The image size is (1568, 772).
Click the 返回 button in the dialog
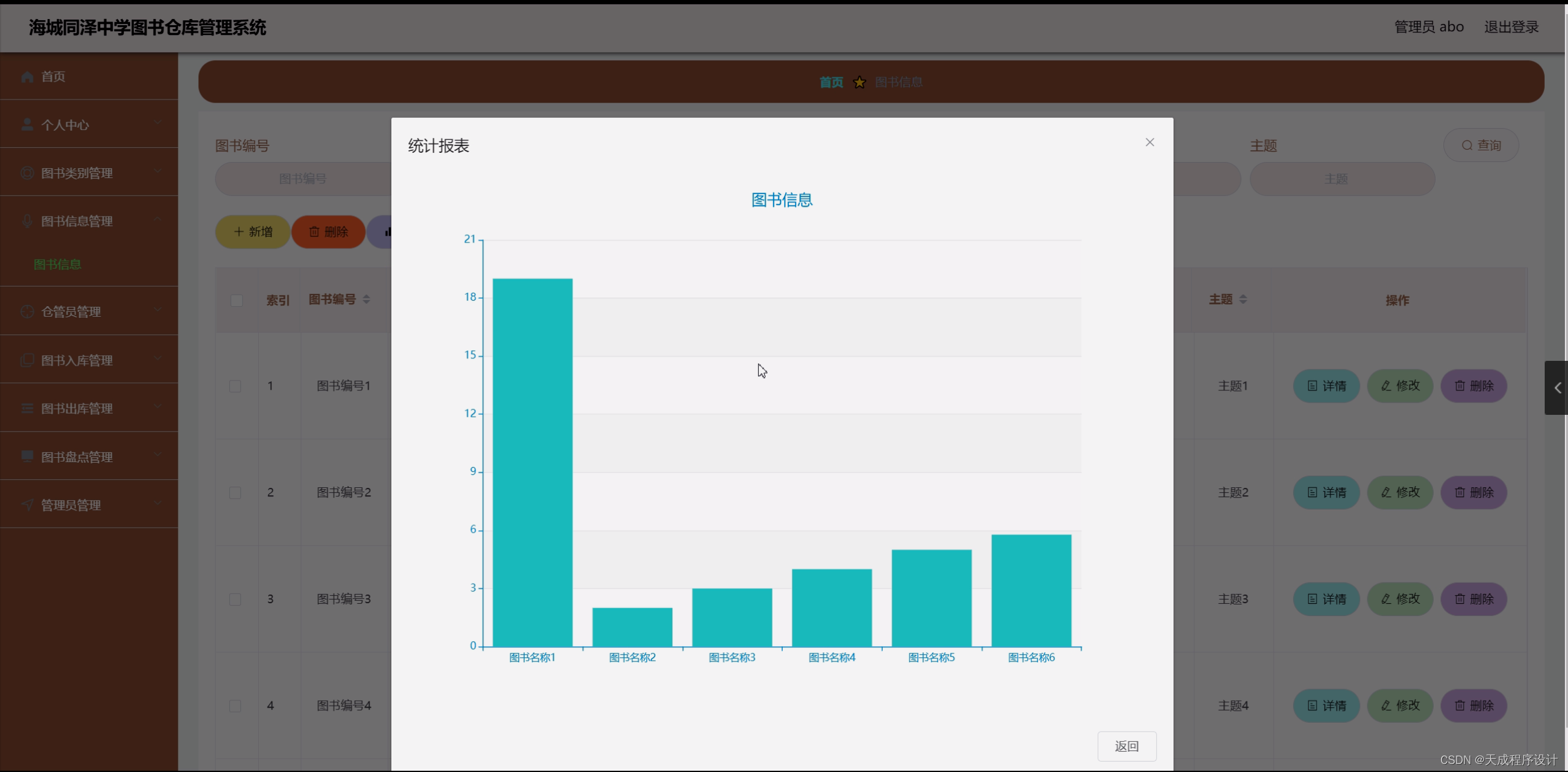tap(1126, 746)
